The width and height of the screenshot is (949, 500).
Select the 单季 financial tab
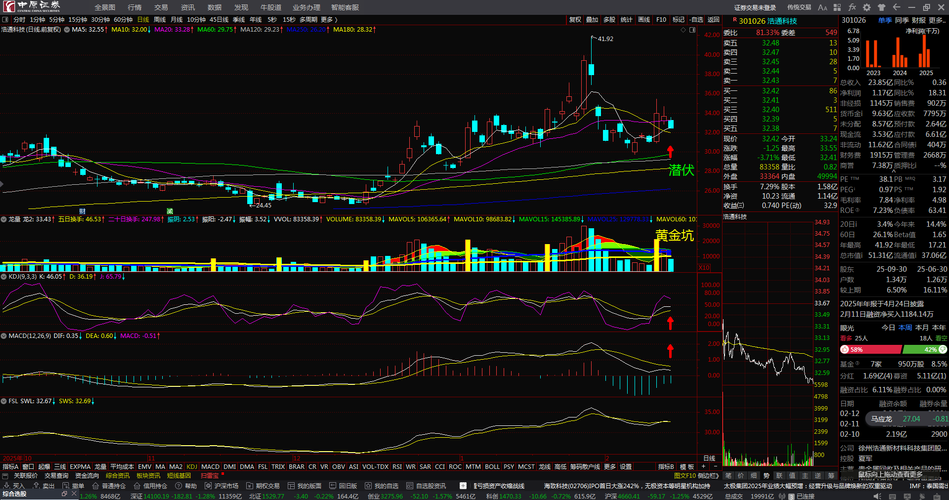(x=885, y=20)
